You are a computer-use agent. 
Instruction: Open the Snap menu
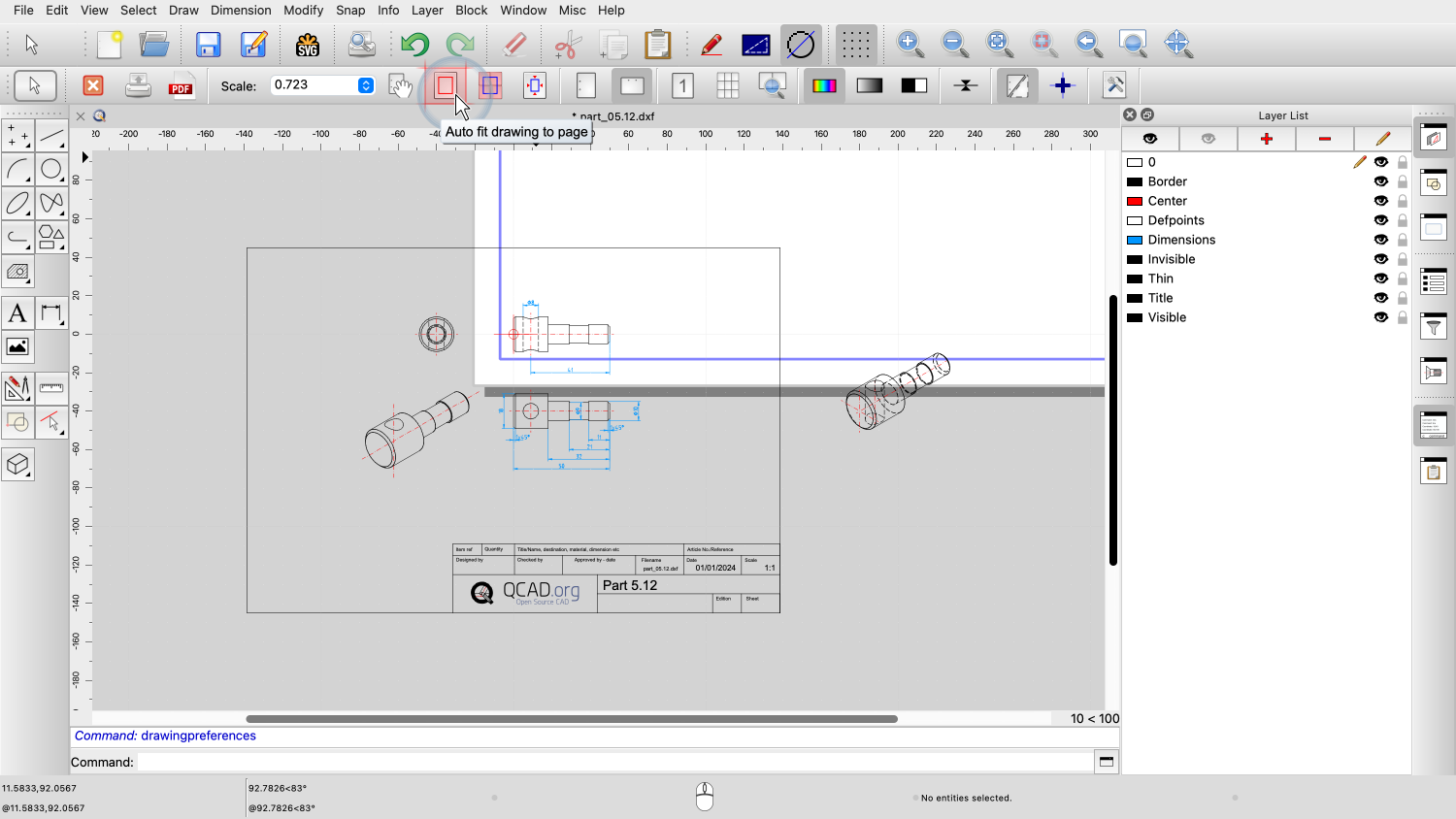pos(350,10)
